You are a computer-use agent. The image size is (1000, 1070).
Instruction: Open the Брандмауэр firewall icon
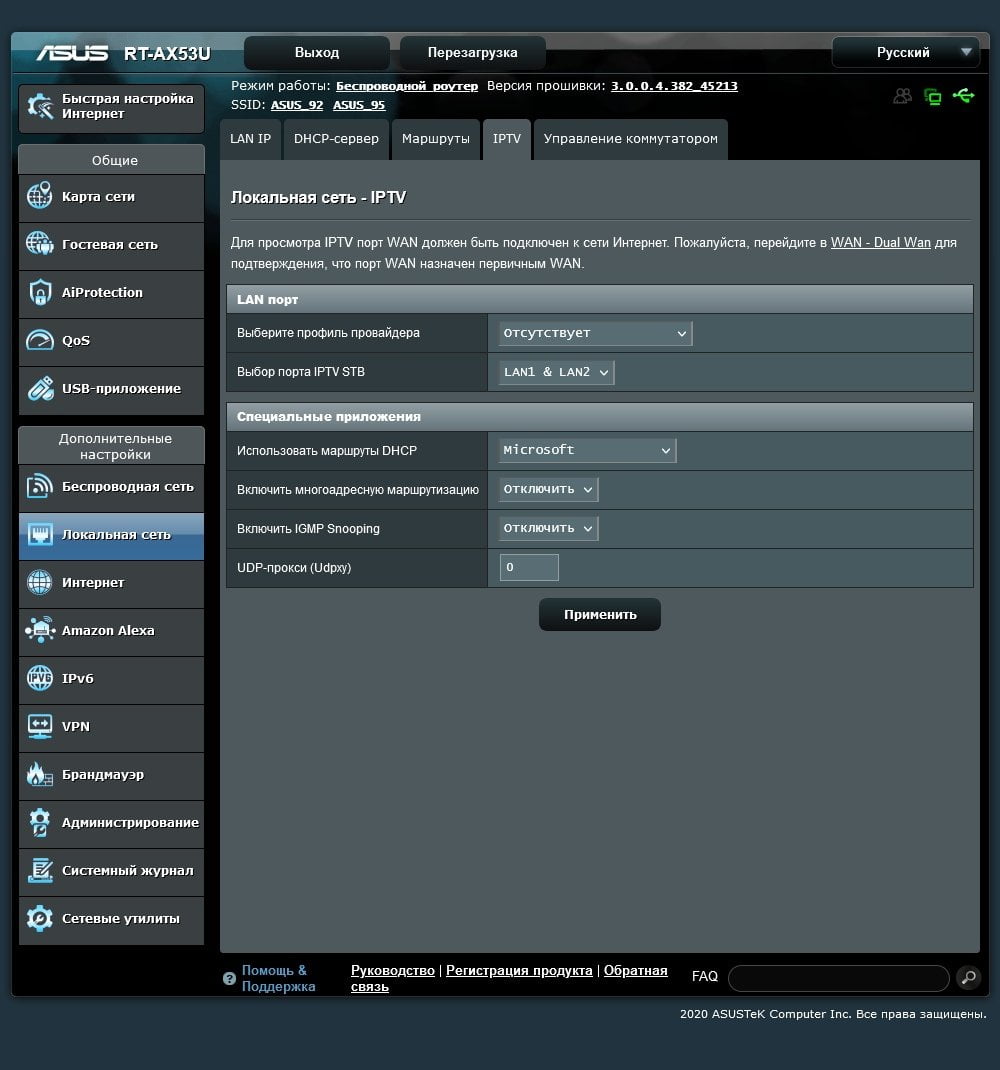[x=40, y=775]
